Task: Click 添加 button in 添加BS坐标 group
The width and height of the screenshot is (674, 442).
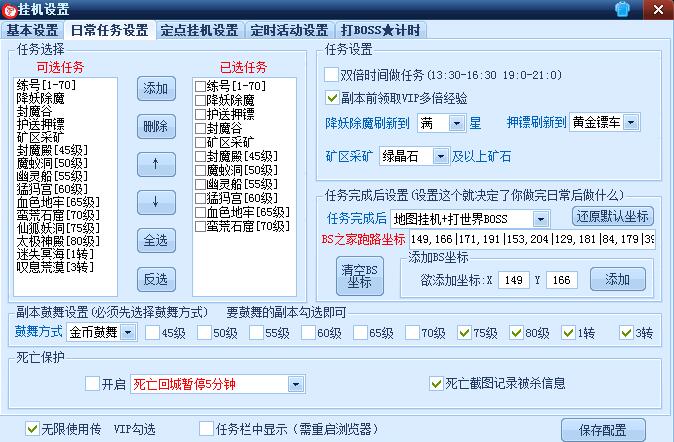Action: [618, 279]
